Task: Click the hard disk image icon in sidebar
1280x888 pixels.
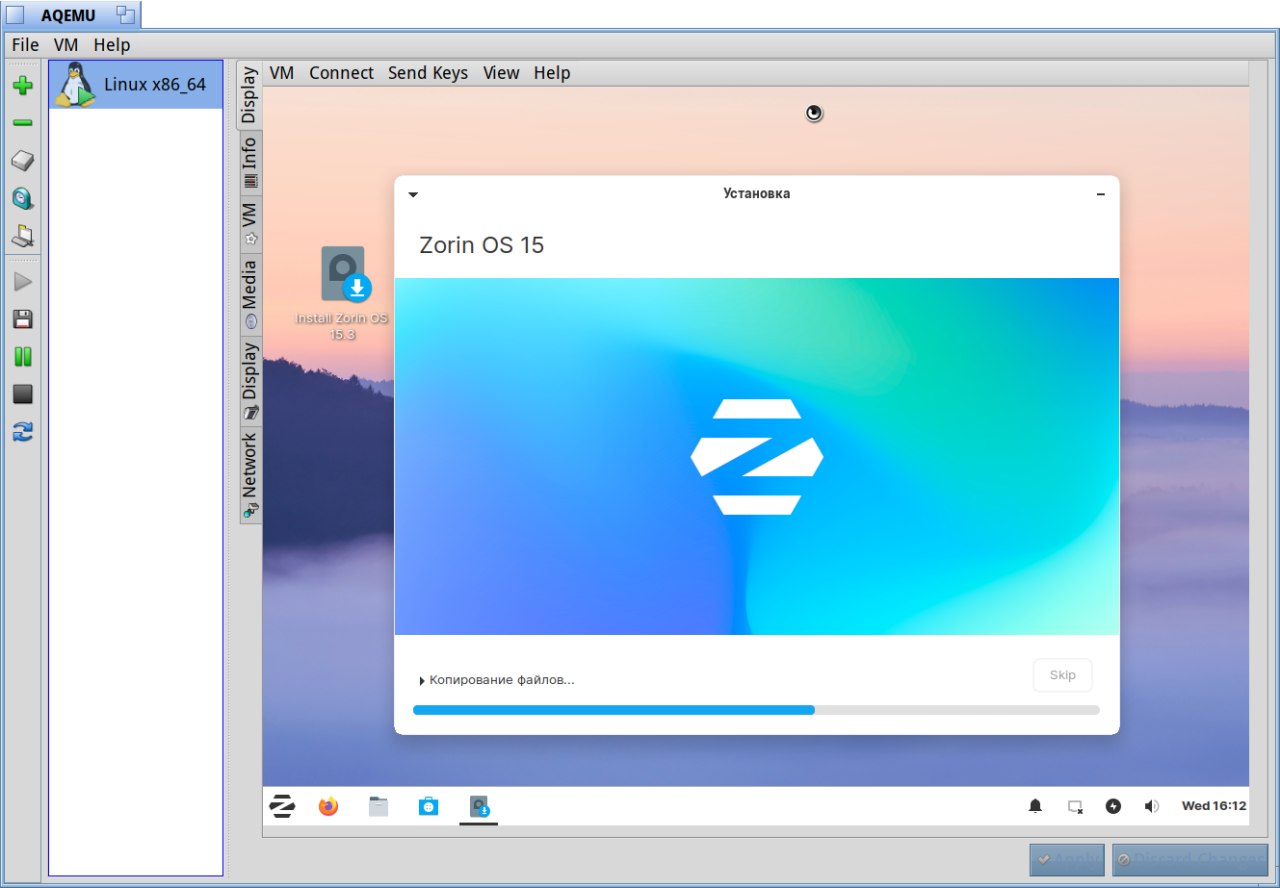Action: [22, 161]
